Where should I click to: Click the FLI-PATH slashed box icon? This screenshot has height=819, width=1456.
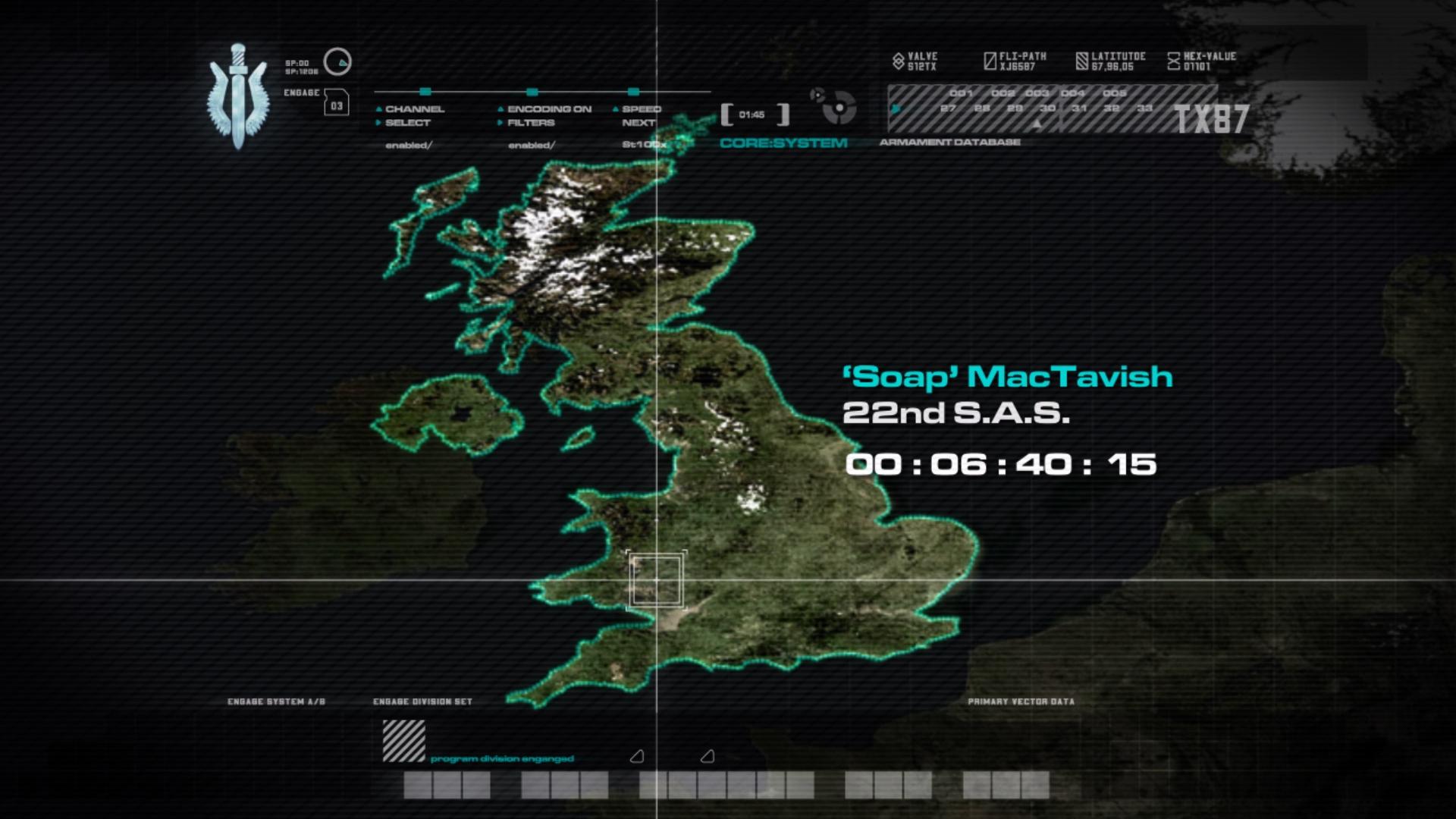tap(990, 61)
